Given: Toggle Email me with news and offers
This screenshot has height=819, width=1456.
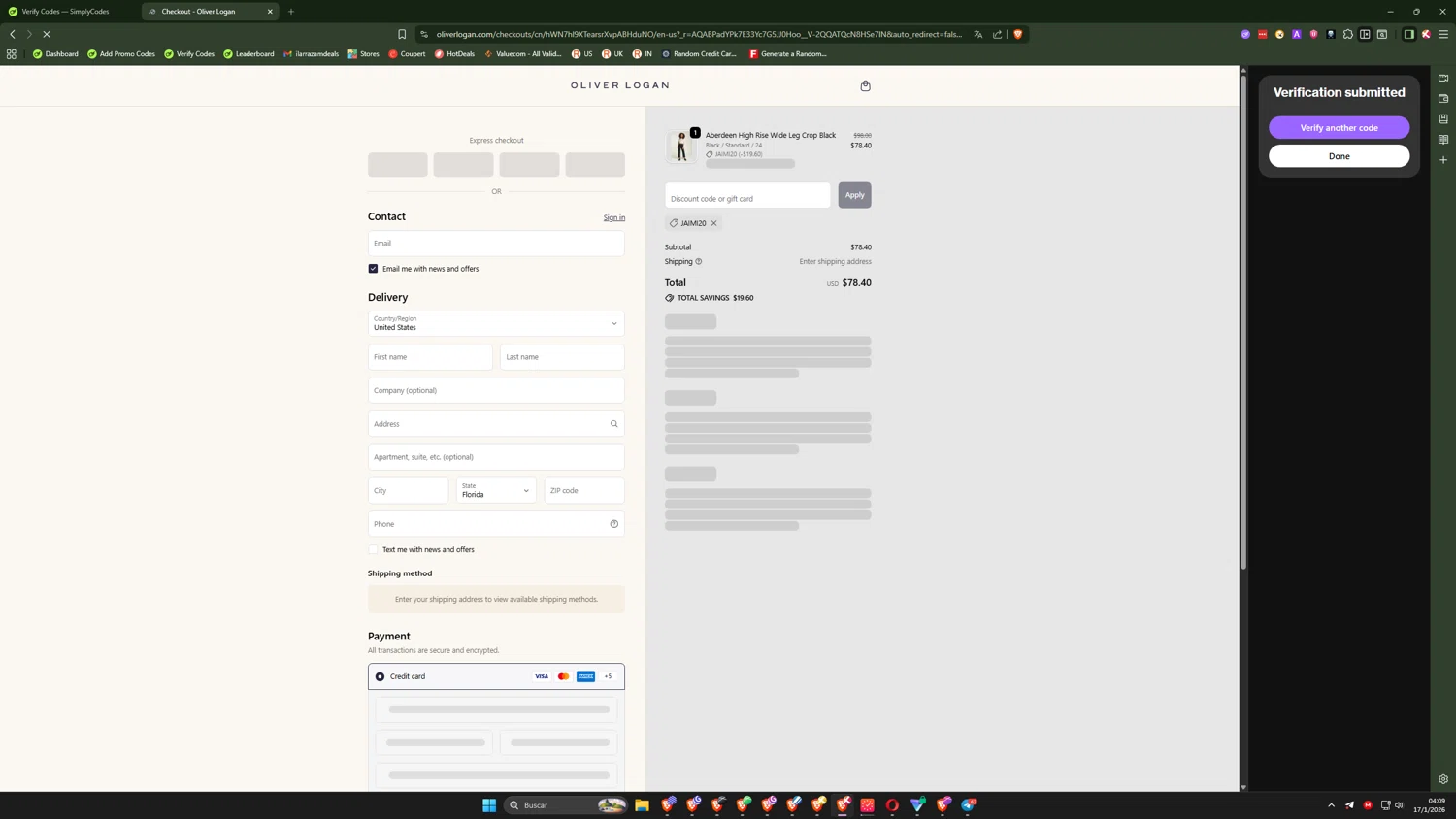Looking at the screenshot, I should coord(373,269).
